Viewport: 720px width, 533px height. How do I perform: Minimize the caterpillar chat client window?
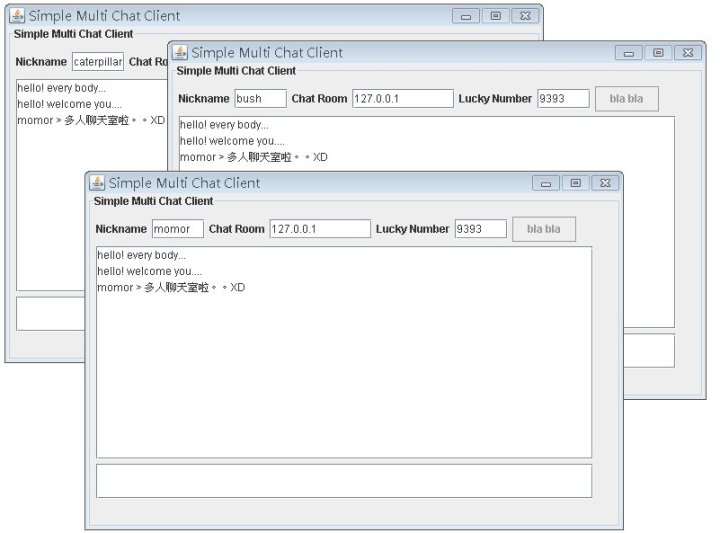pyautogui.click(x=466, y=16)
